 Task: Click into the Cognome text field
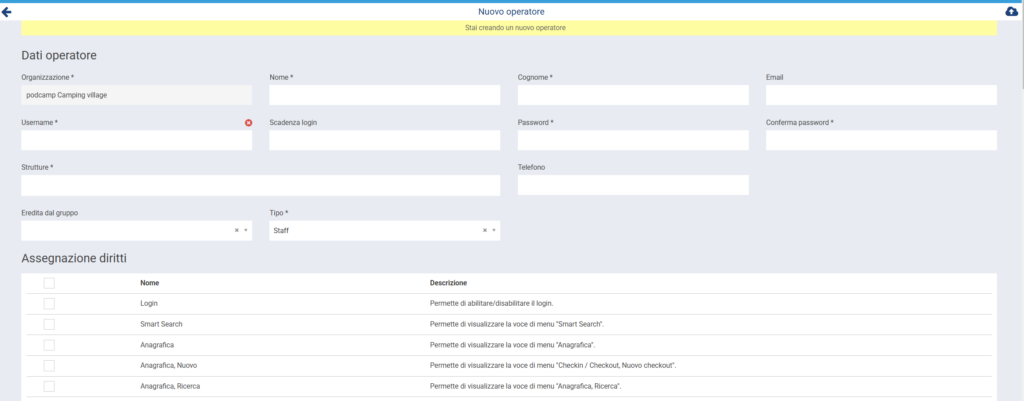[x=633, y=95]
